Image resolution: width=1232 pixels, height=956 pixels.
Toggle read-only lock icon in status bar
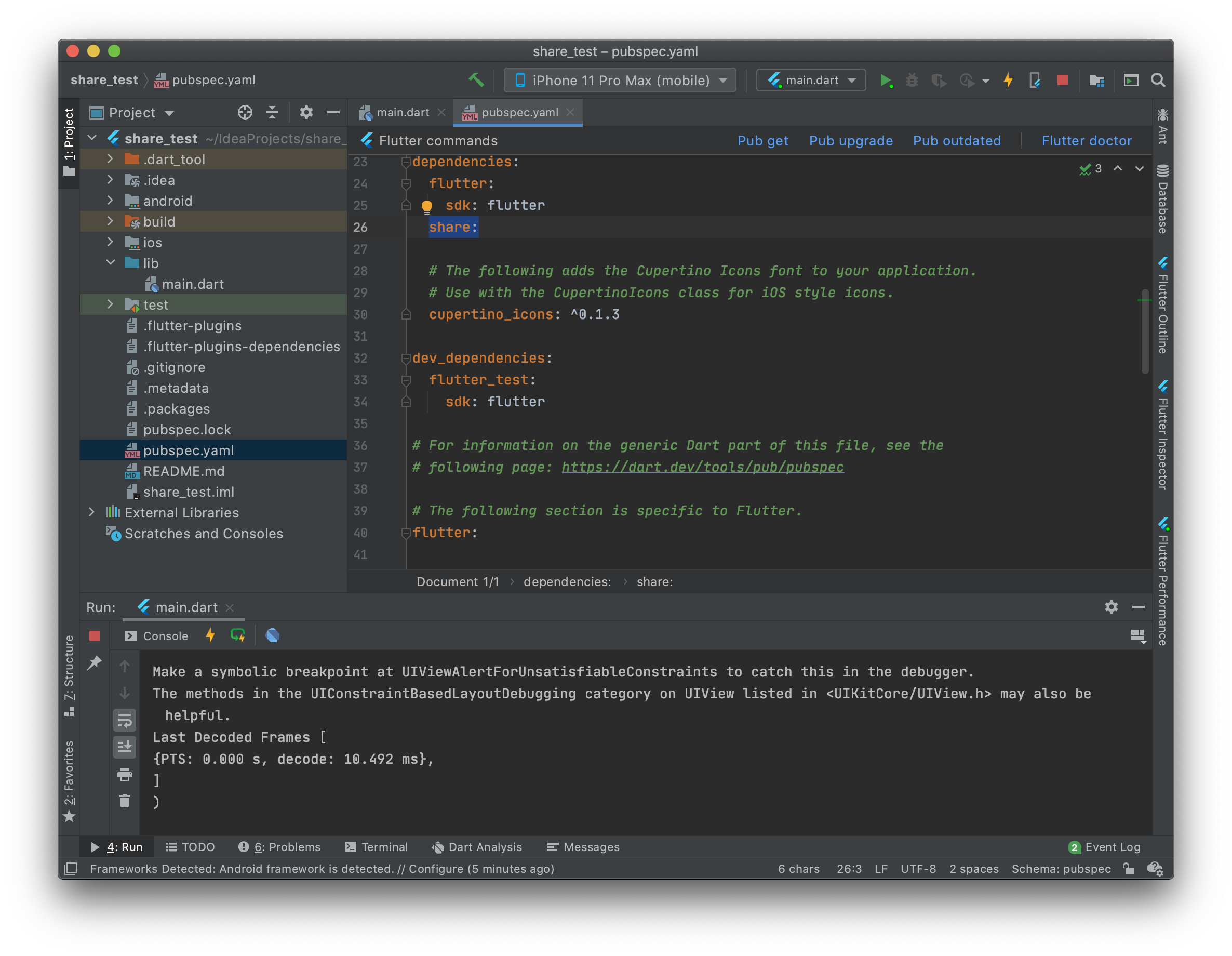click(1128, 869)
